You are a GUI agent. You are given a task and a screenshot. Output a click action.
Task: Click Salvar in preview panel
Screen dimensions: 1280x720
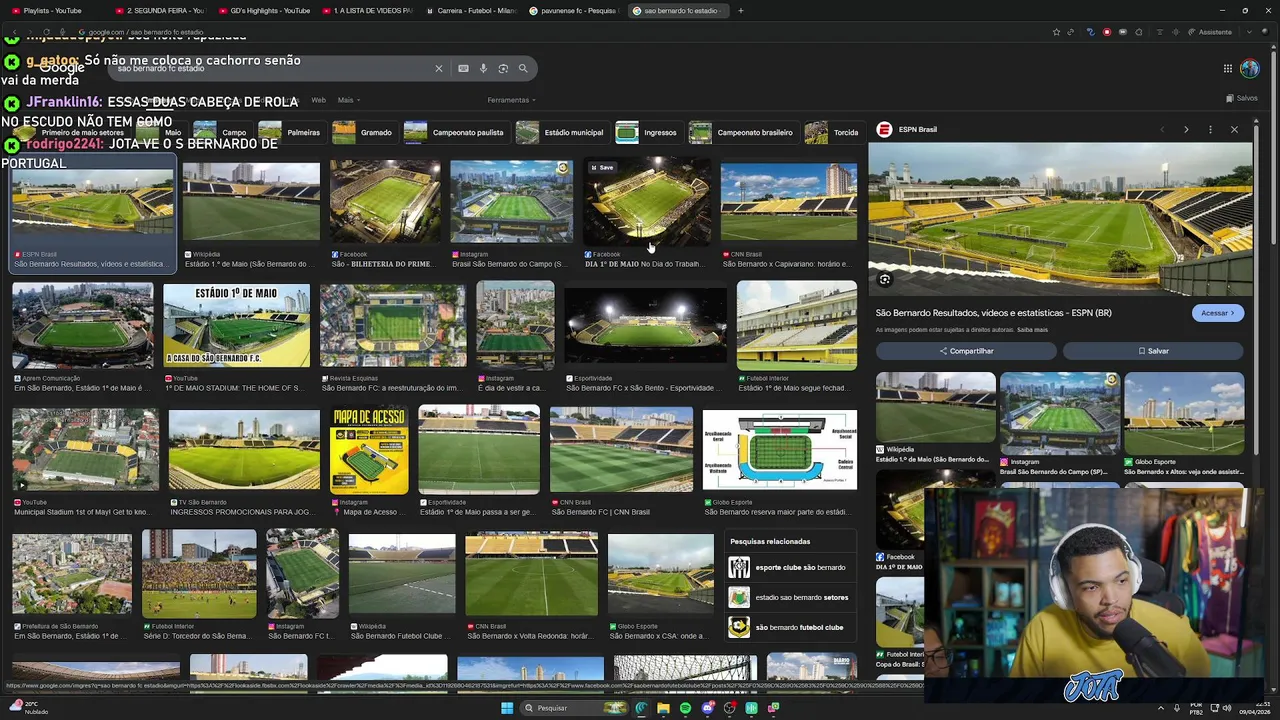(1153, 351)
